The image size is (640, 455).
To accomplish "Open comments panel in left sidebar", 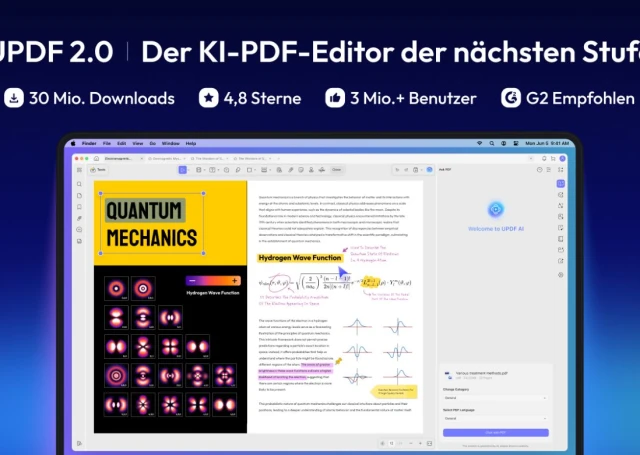I will (79, 230).
